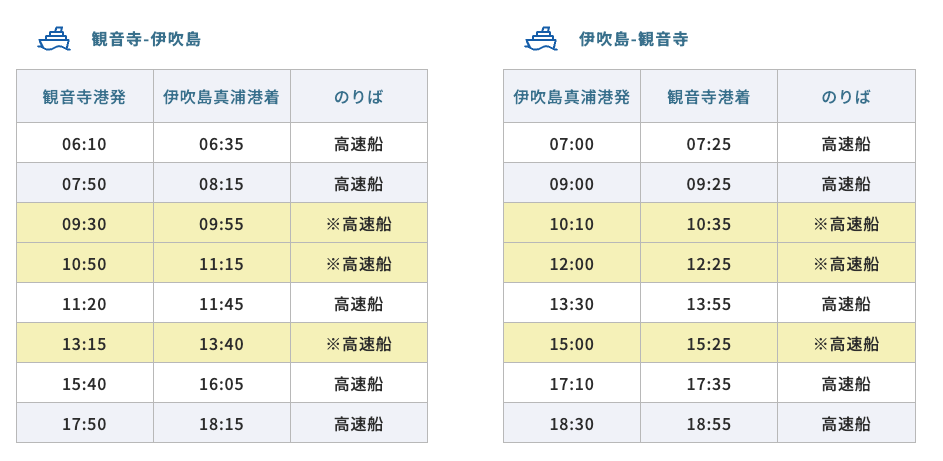Click the 伊吹島真浦港着 column header
Viewport: 943px width, 461px height.
pos(222,96)
